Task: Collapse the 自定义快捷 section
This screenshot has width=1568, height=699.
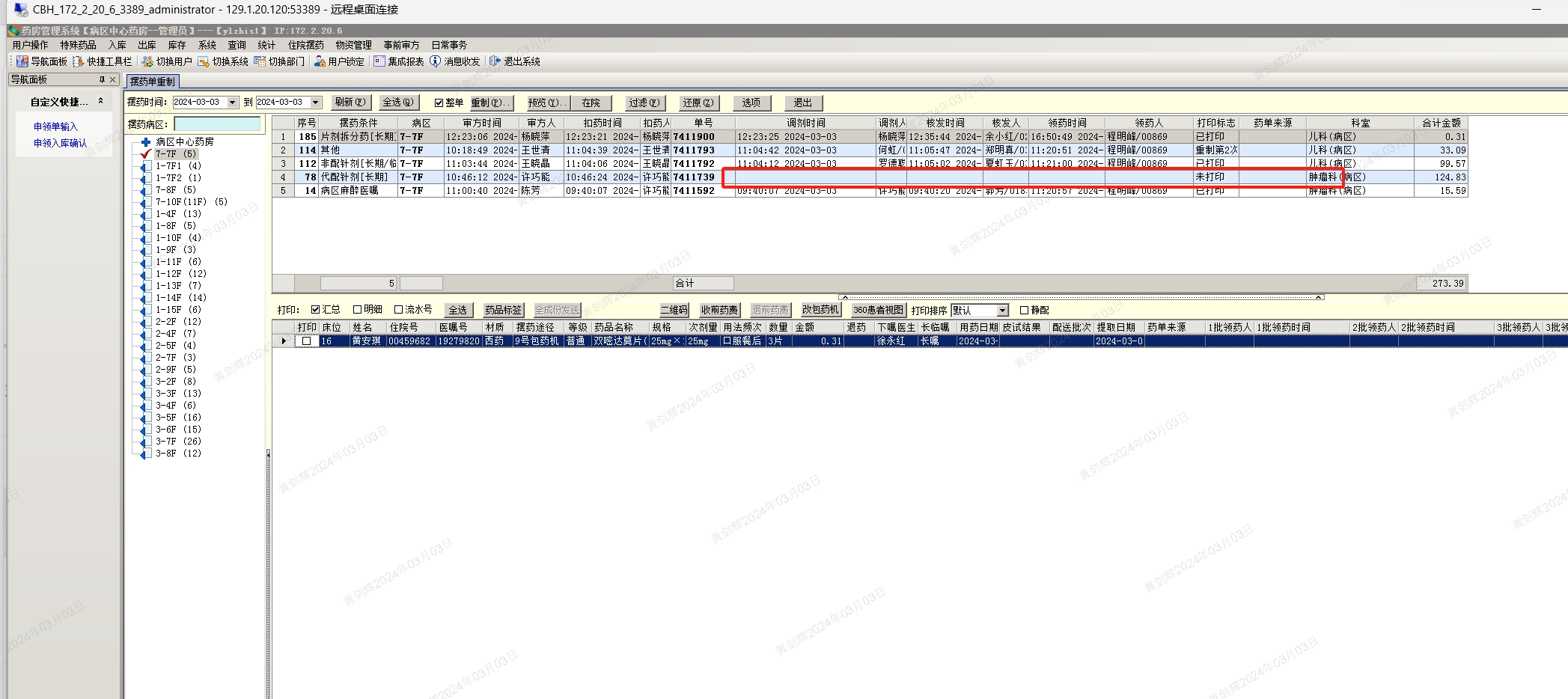Action: point(101,101)
